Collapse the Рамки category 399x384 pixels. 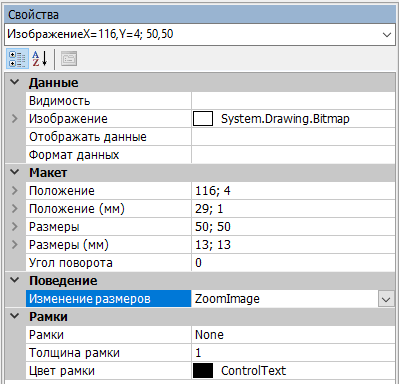coord(15,316)
